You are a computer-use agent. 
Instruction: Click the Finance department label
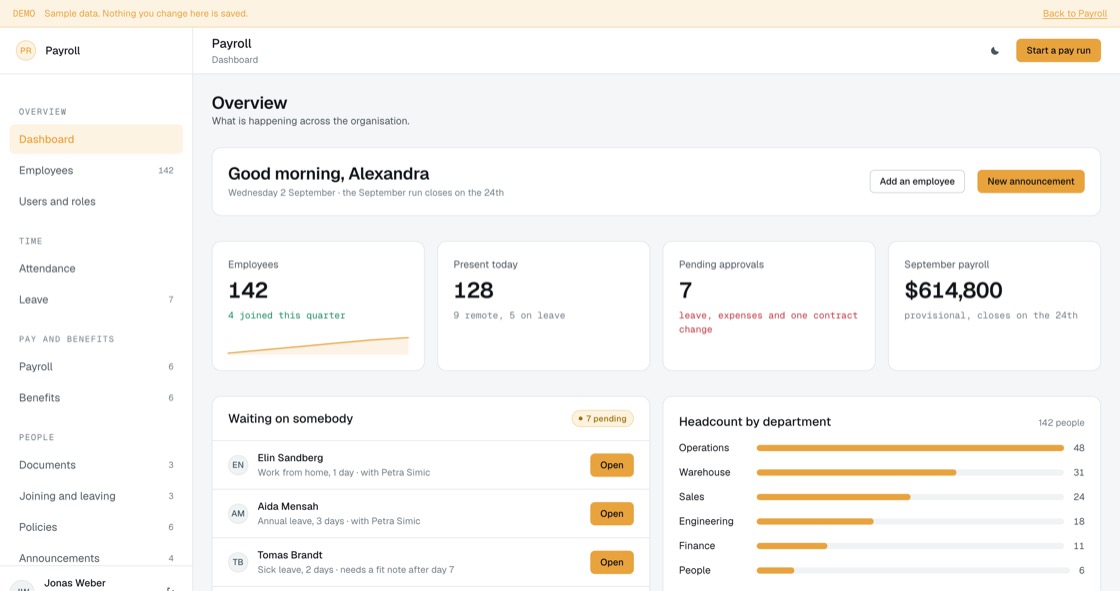696,546
